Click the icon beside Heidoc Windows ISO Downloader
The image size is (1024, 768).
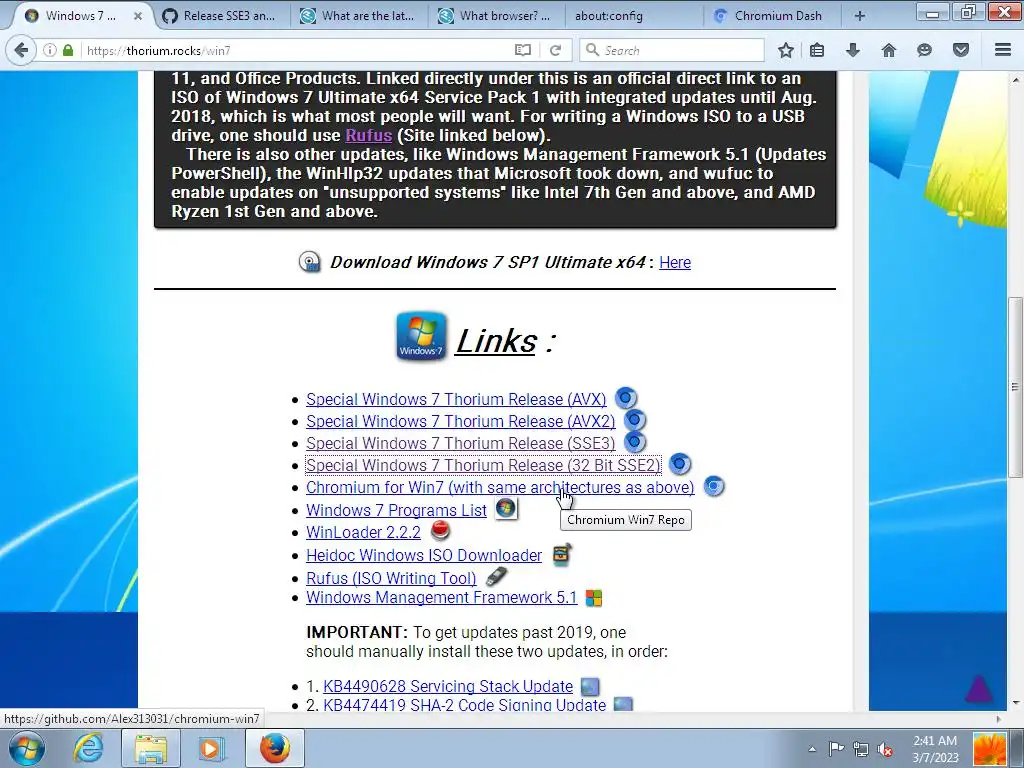562,554
